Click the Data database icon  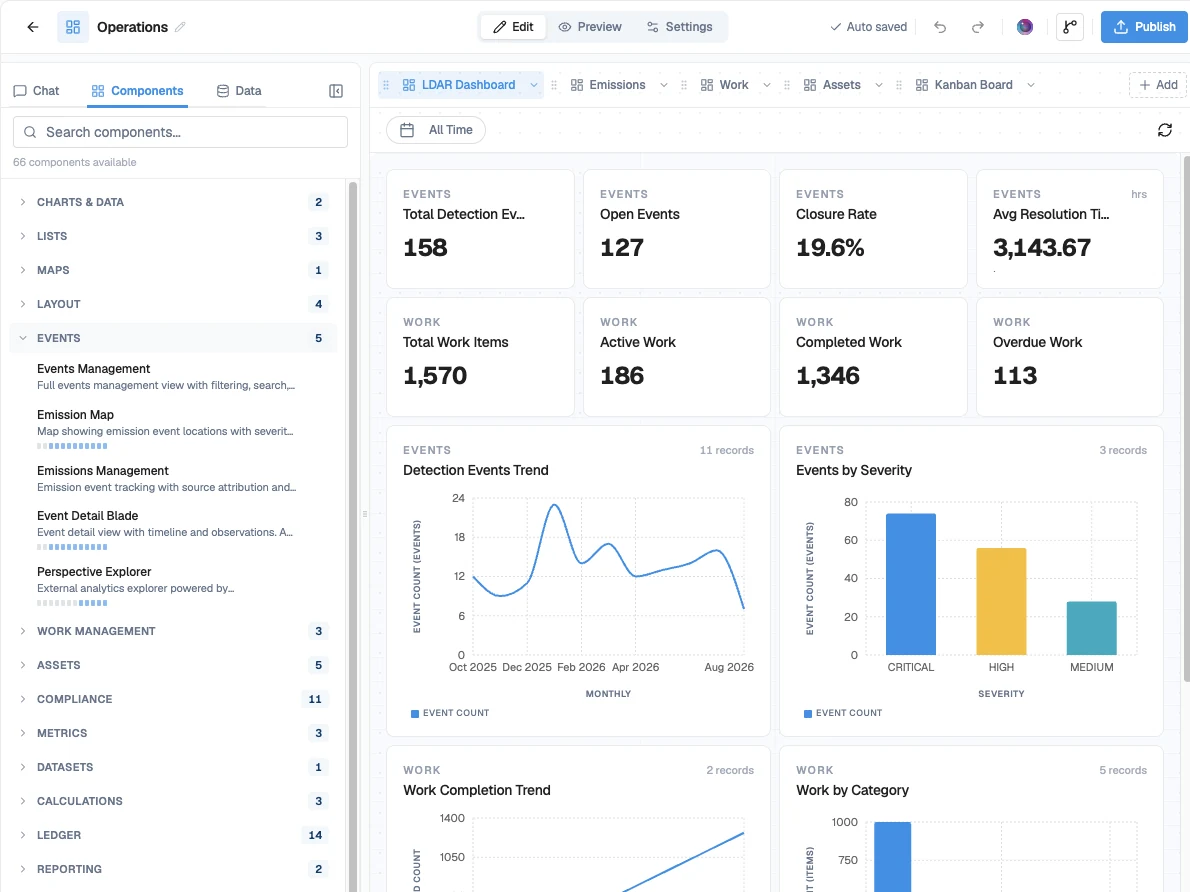click(222, 91)
